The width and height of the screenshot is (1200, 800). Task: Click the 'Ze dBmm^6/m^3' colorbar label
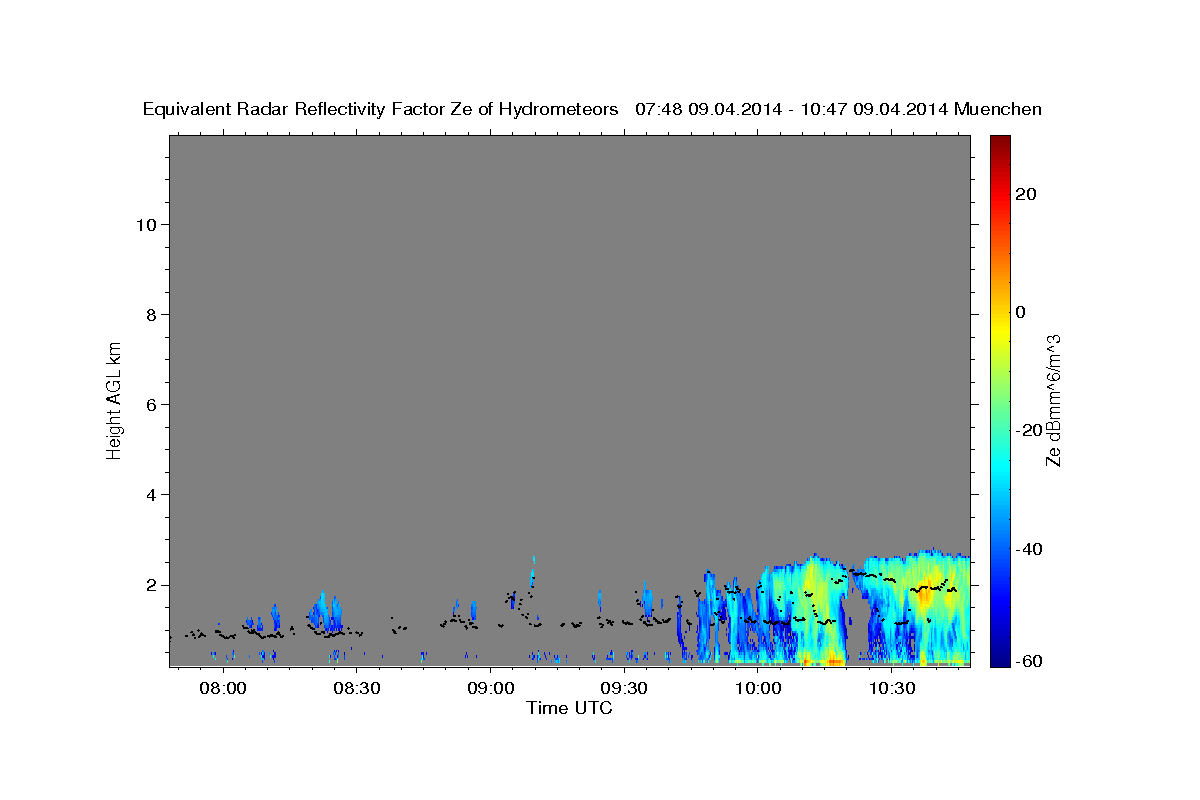(x=1053, y=400)
